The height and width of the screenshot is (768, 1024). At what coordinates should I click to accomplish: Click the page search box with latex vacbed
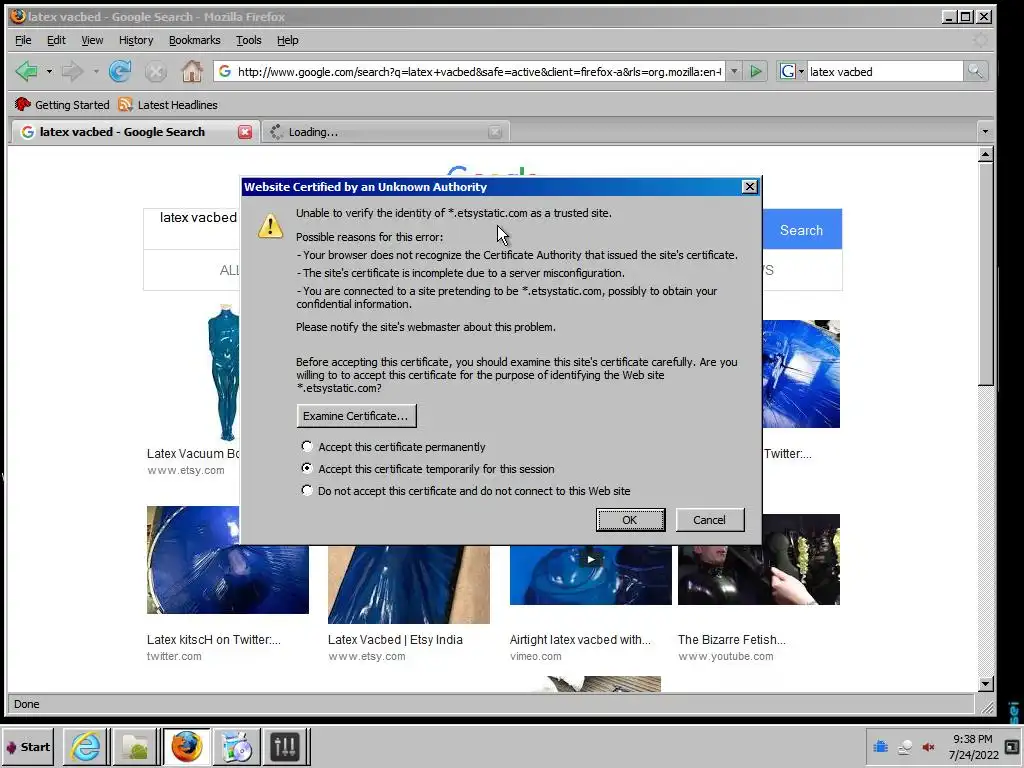pos(198,217)
